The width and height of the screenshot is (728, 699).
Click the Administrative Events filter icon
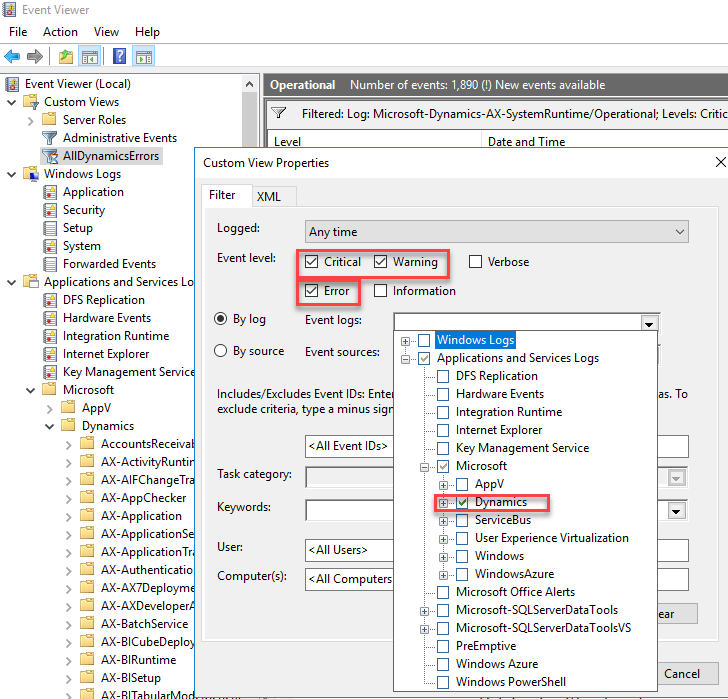[50, 138]
